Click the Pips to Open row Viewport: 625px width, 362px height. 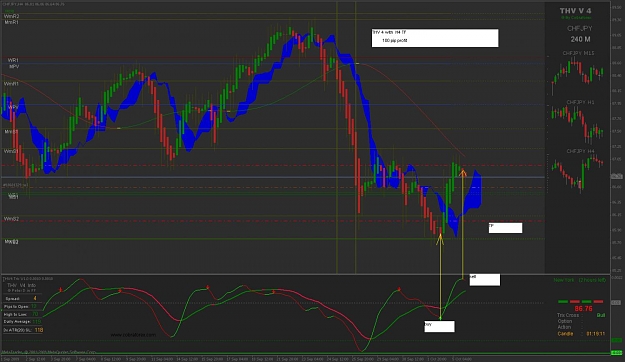click(x=22, y=306)
